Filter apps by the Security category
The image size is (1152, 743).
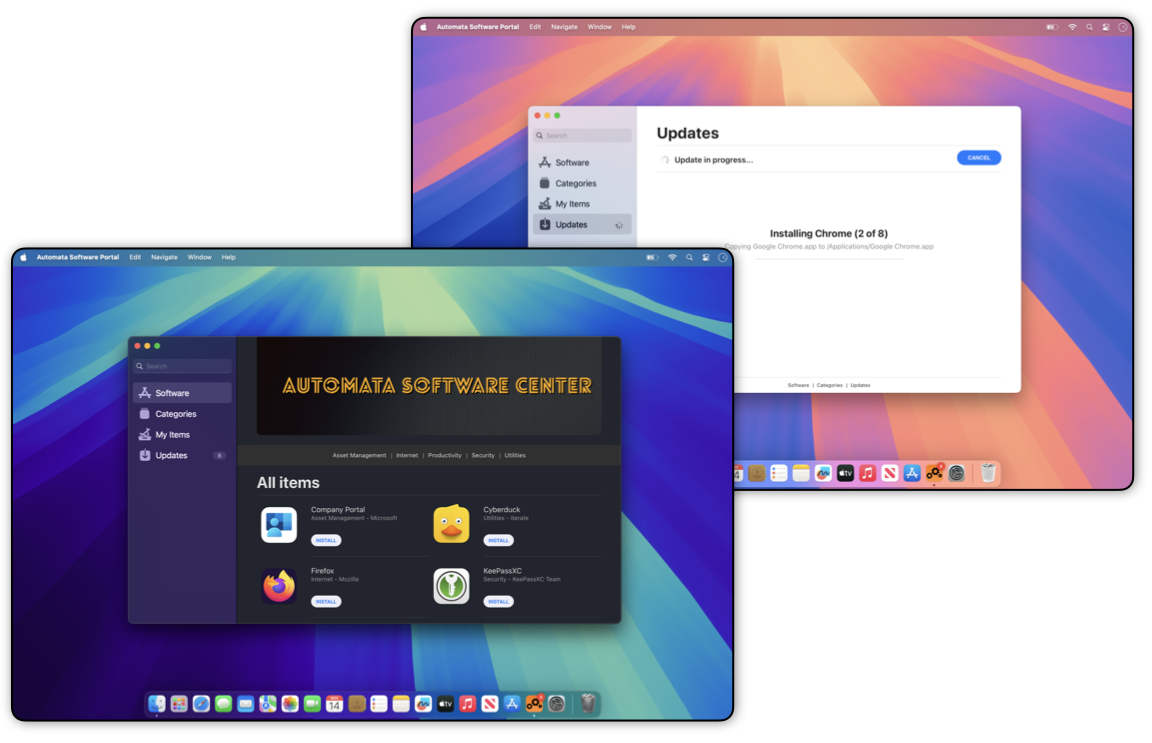pos(482,455)
